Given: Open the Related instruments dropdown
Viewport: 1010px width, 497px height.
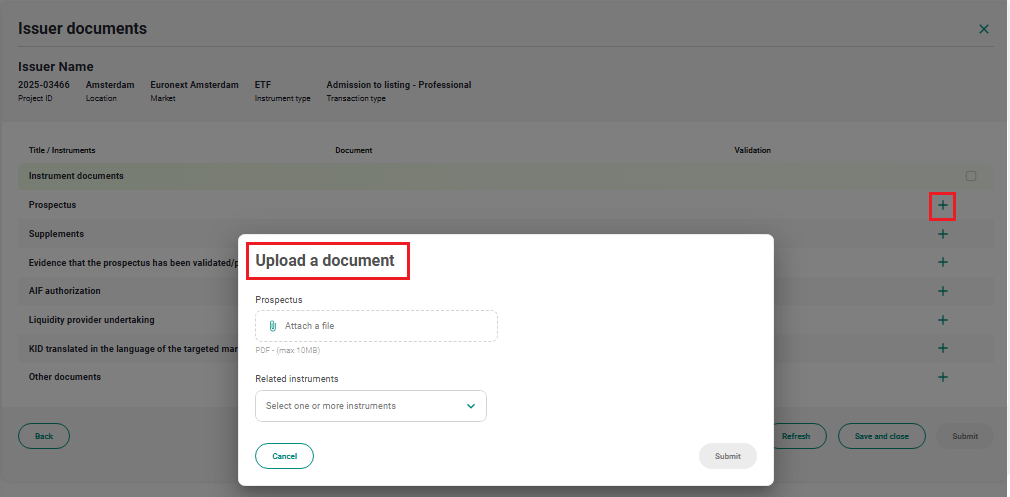Looking at the screenshot, I should 370,406.
